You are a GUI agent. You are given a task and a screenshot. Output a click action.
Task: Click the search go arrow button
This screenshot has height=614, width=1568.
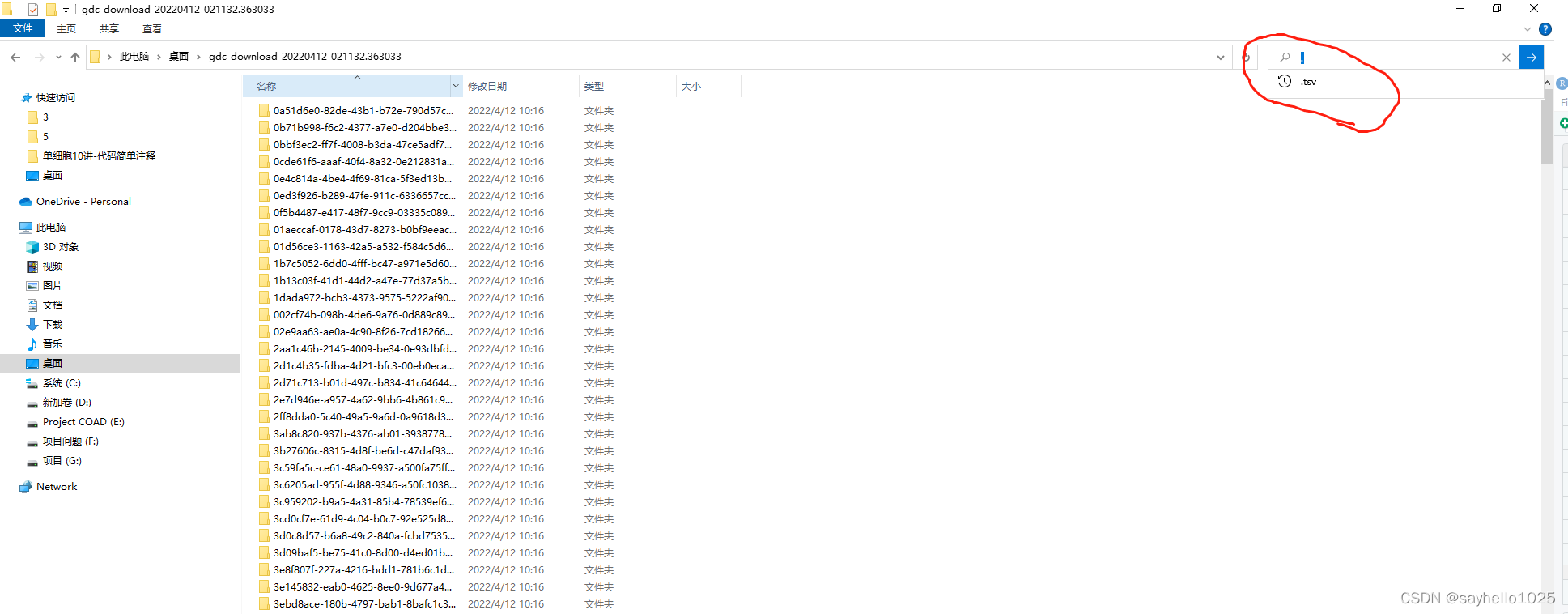[1531, 57]
